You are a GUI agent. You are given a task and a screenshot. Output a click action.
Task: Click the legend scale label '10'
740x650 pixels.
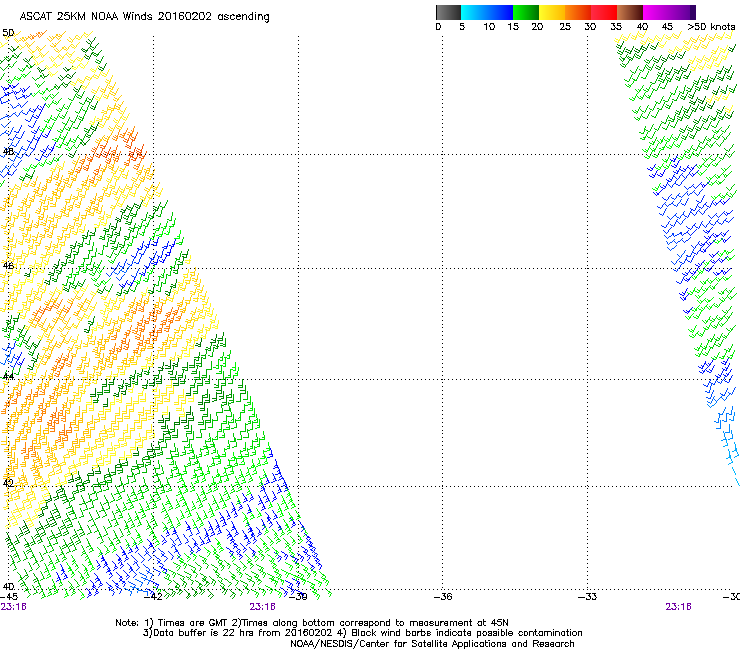[489, 27]
